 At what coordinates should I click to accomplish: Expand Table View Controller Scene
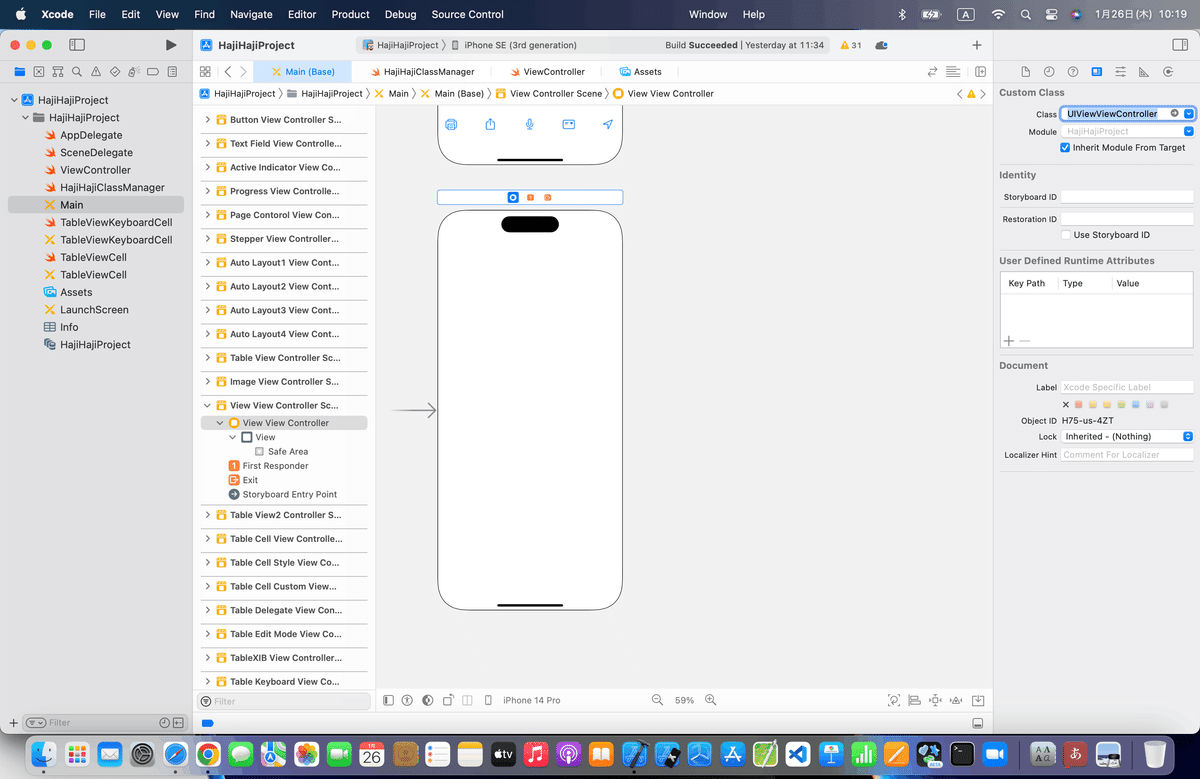pos(208,358)
